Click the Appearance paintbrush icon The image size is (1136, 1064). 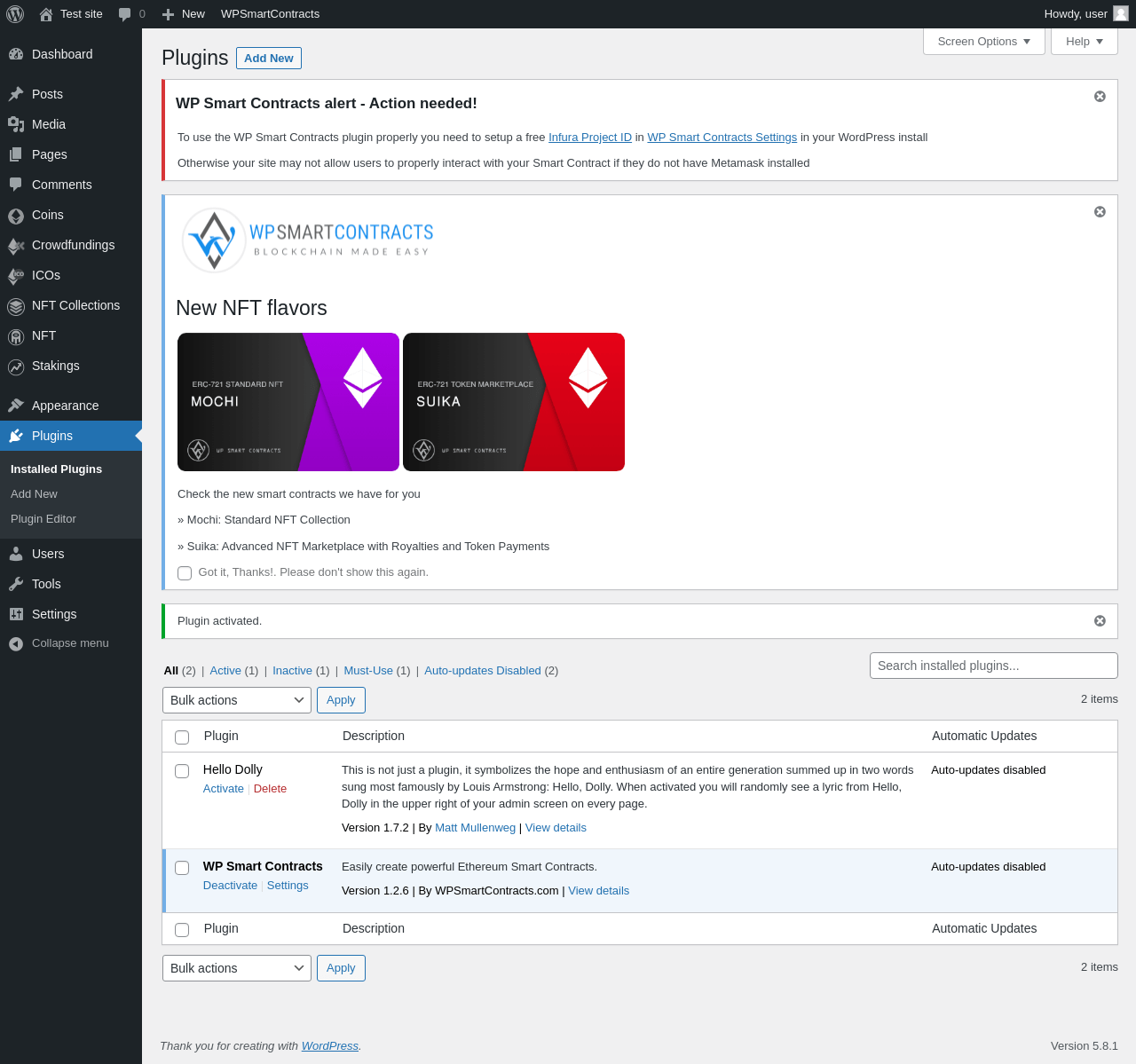[16, 406]
